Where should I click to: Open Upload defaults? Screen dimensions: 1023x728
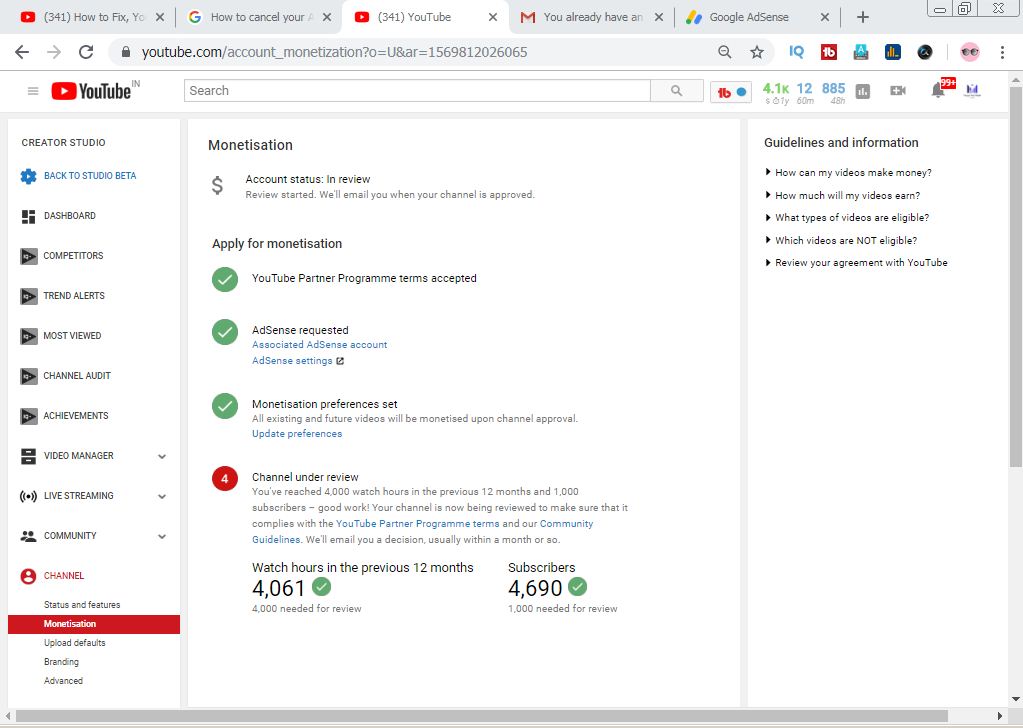tap(74, 643)
